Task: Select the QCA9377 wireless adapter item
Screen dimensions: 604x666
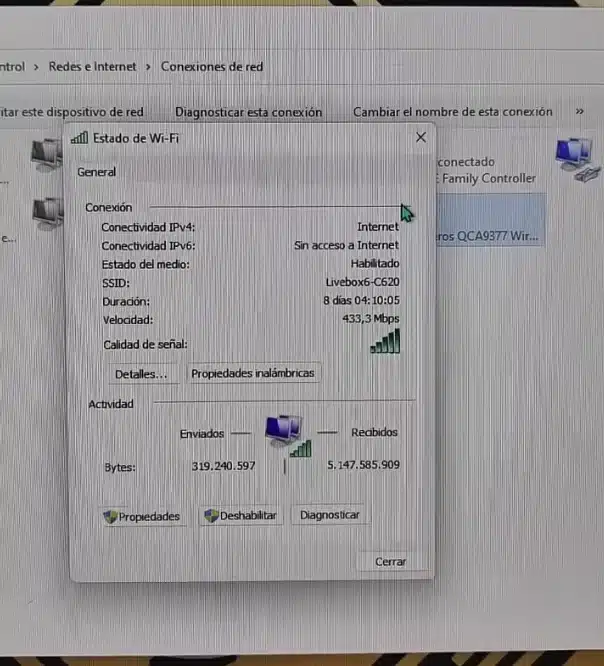Action: click(x=491, y=221)
